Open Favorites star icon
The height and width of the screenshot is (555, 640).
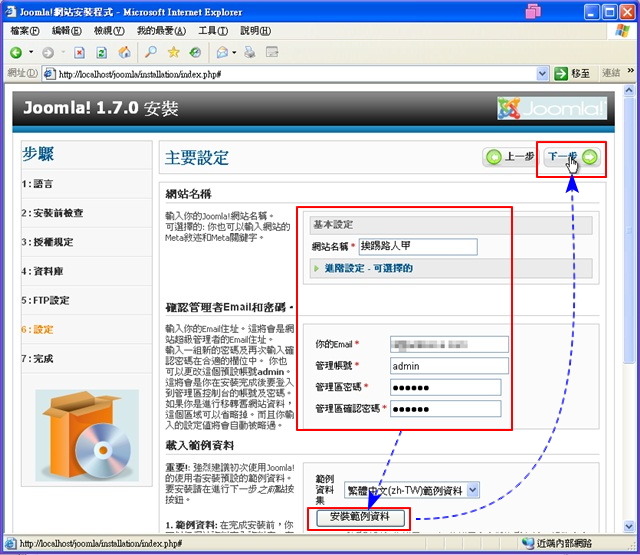point(173,52)
